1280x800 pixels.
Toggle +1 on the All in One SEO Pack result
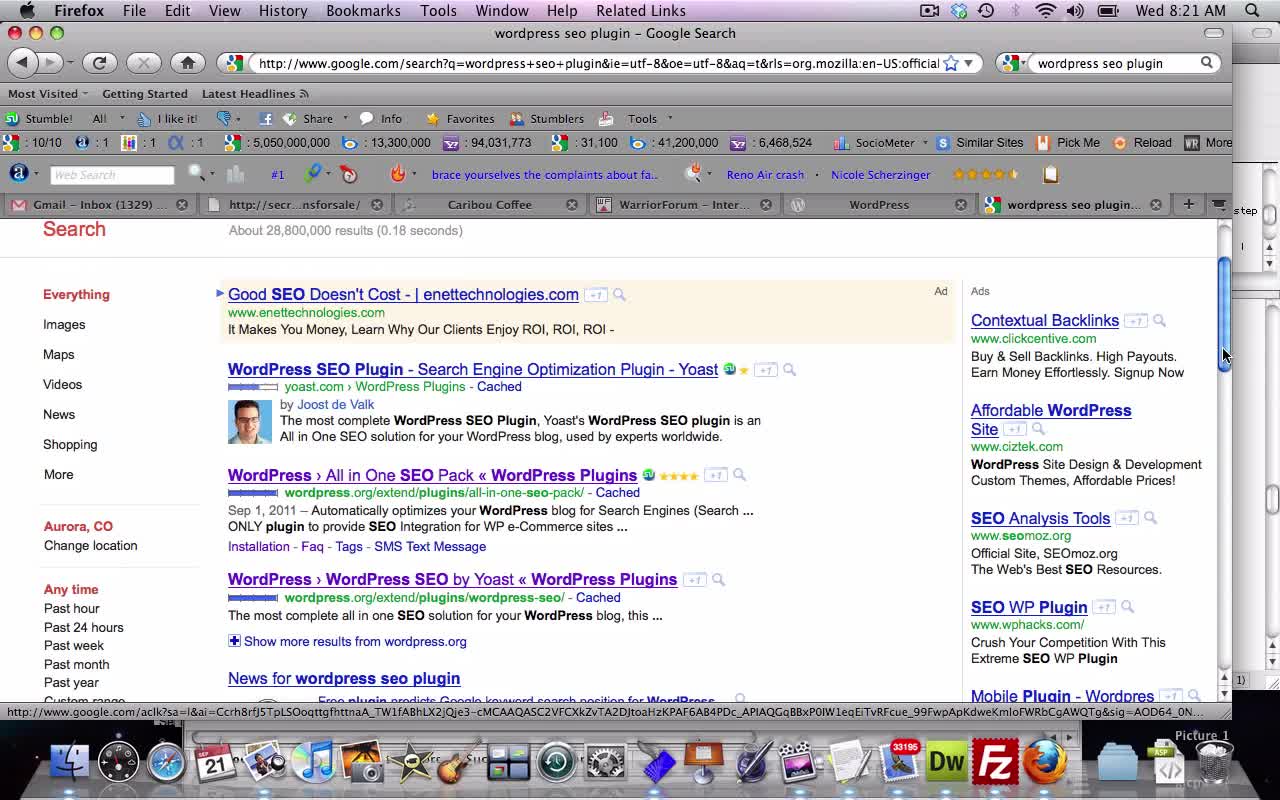point(715,475)
